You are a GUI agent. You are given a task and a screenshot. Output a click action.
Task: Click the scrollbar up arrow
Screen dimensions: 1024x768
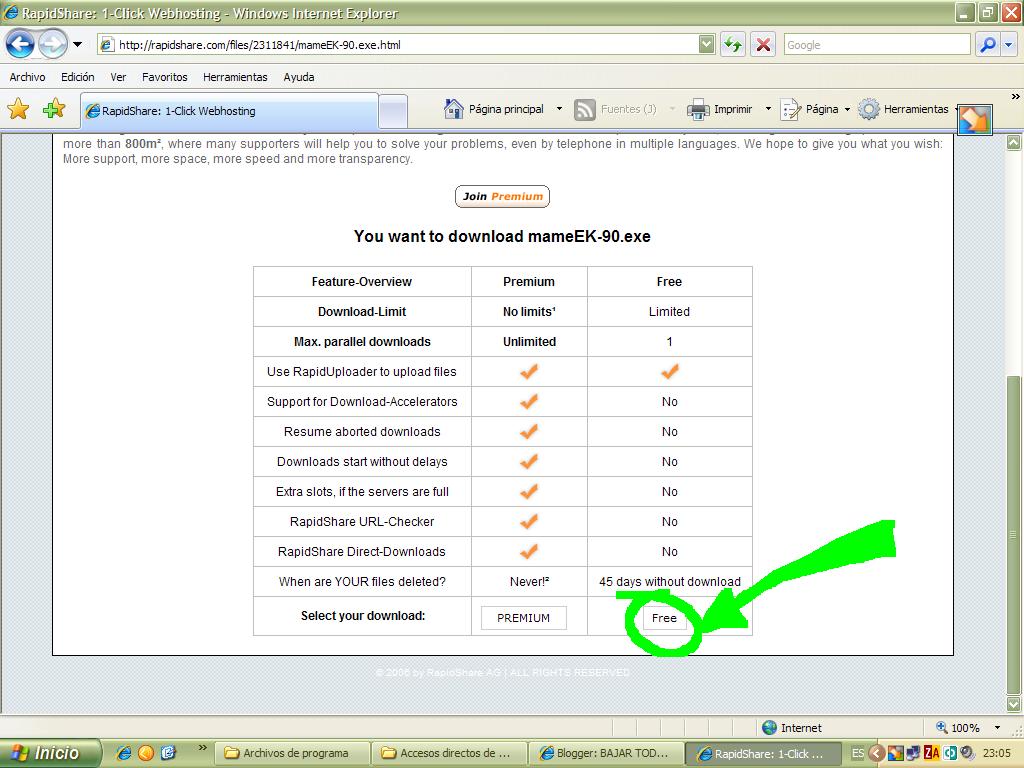1014,142
